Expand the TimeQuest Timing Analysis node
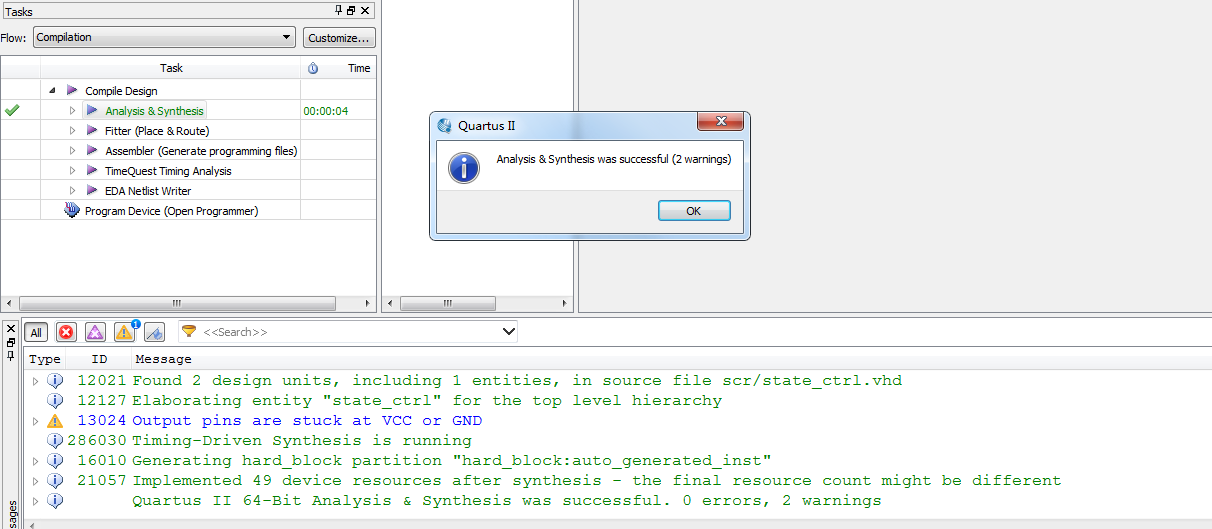Viewport: 1212px width, 529px height. tap(72, 171)
